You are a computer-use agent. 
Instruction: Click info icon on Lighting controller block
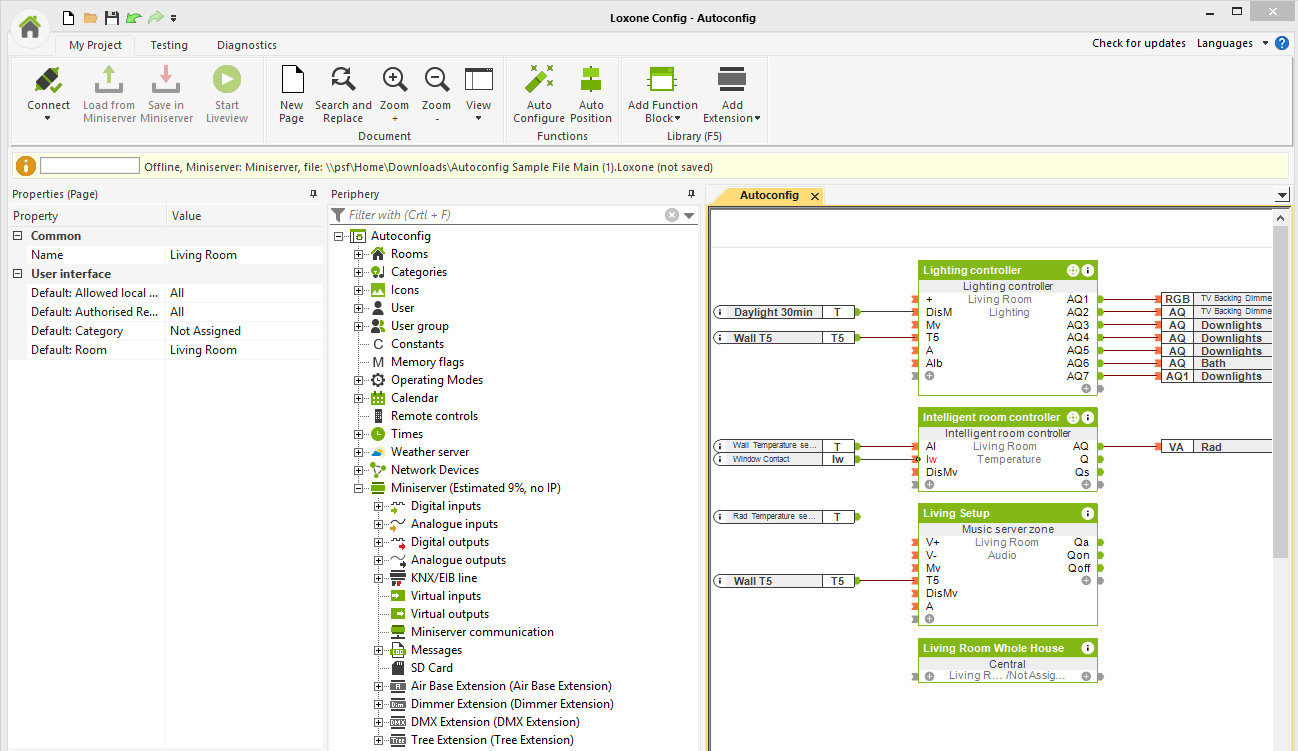pyautogui.click(x=1088, y=270)
